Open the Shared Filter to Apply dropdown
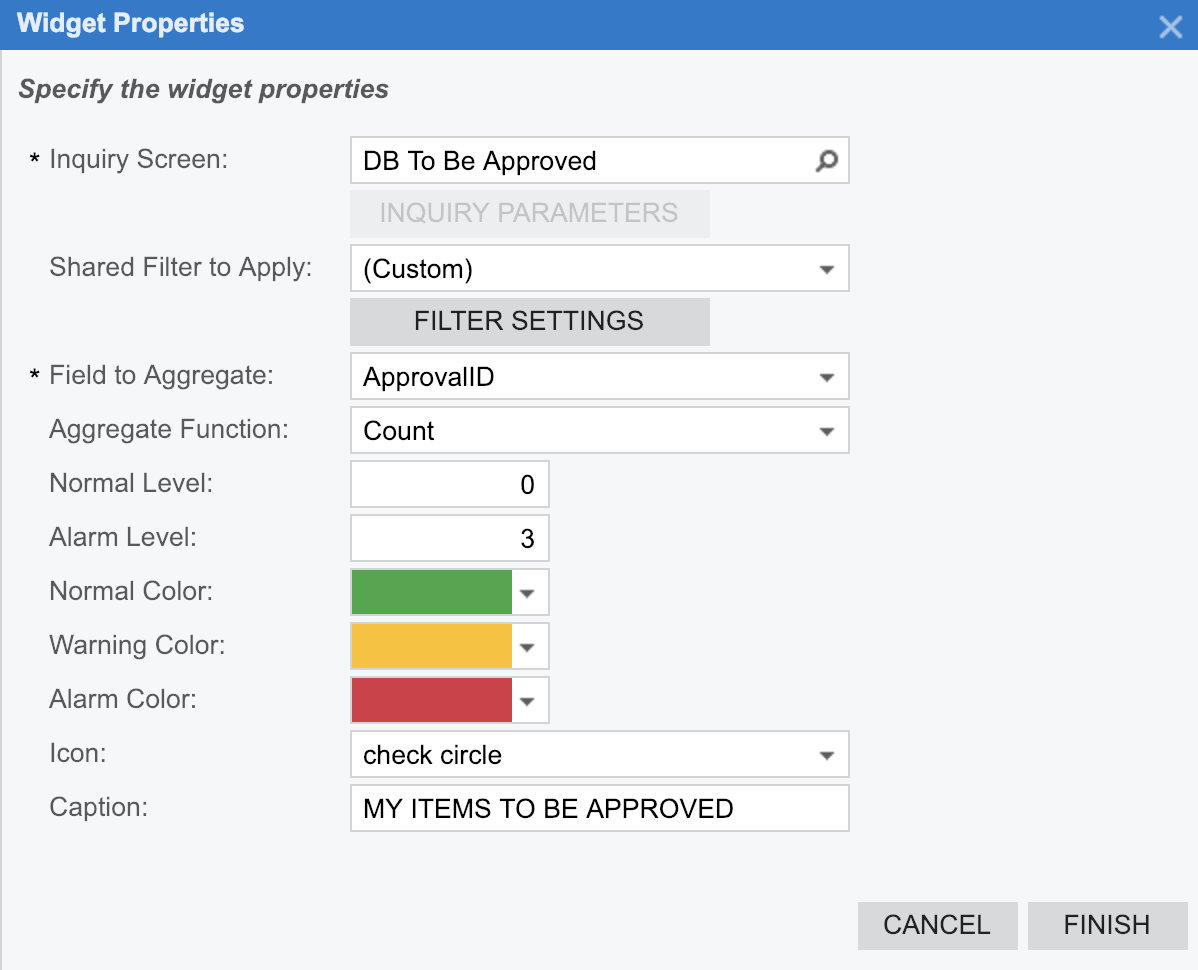 (x=826, y=269)
